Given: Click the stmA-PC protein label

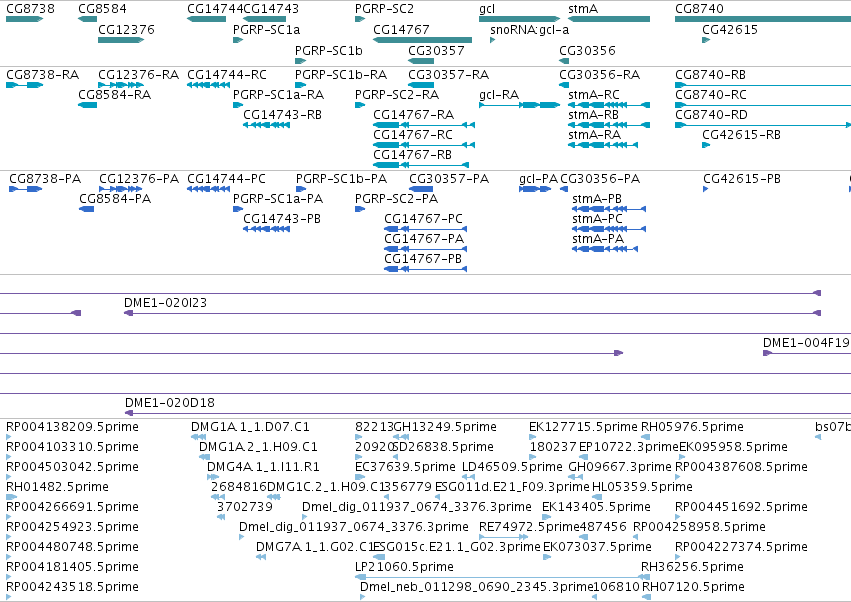Looking at the screenshot, I should pos(597,219).
